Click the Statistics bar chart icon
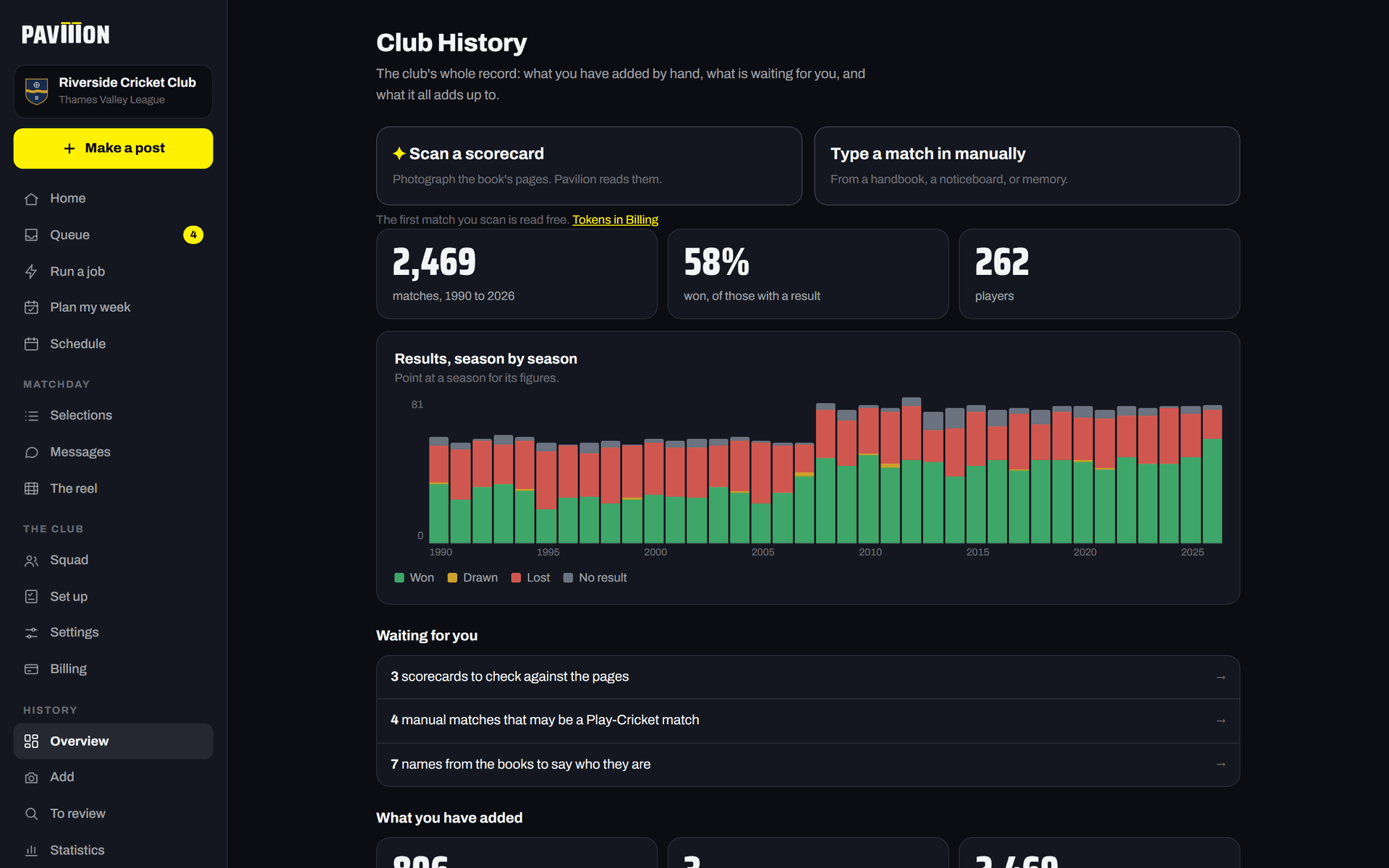 pos(31,851)
